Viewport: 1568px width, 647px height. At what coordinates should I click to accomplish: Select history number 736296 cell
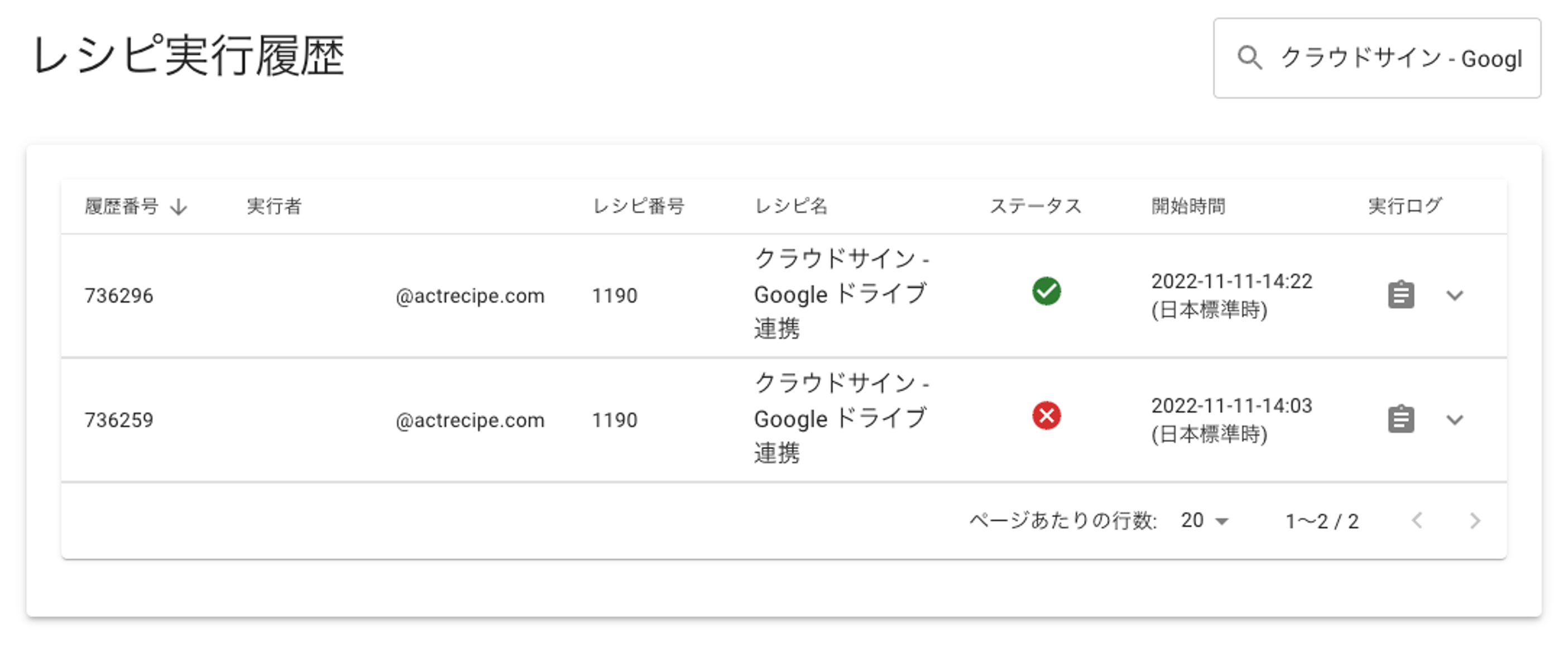click(119, 296)
